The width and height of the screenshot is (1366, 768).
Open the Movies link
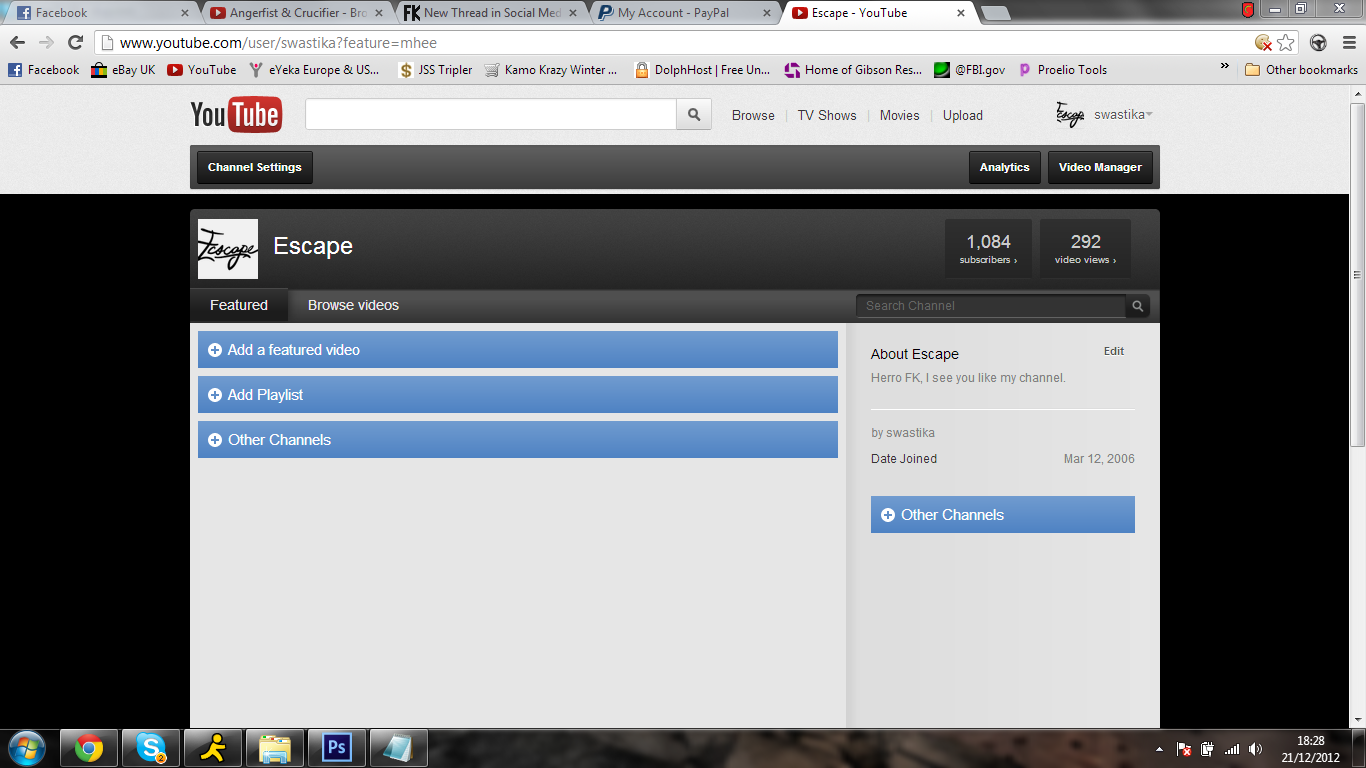click(x=899, y=115)
